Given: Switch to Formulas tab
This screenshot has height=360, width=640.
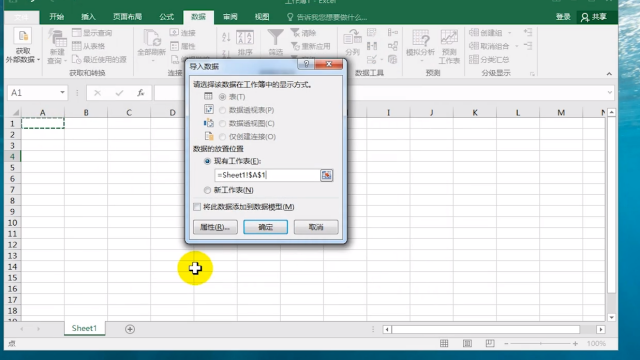Looking at the screenshot, I should [167, 17].
